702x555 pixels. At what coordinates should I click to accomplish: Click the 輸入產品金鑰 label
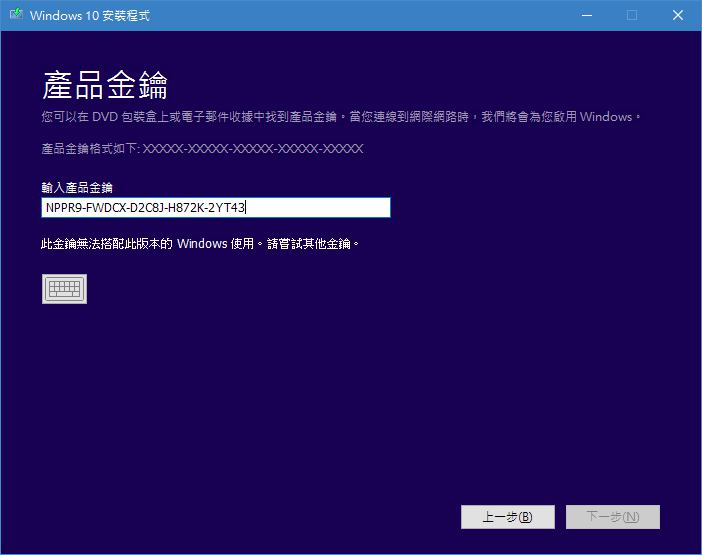(77, 188)
